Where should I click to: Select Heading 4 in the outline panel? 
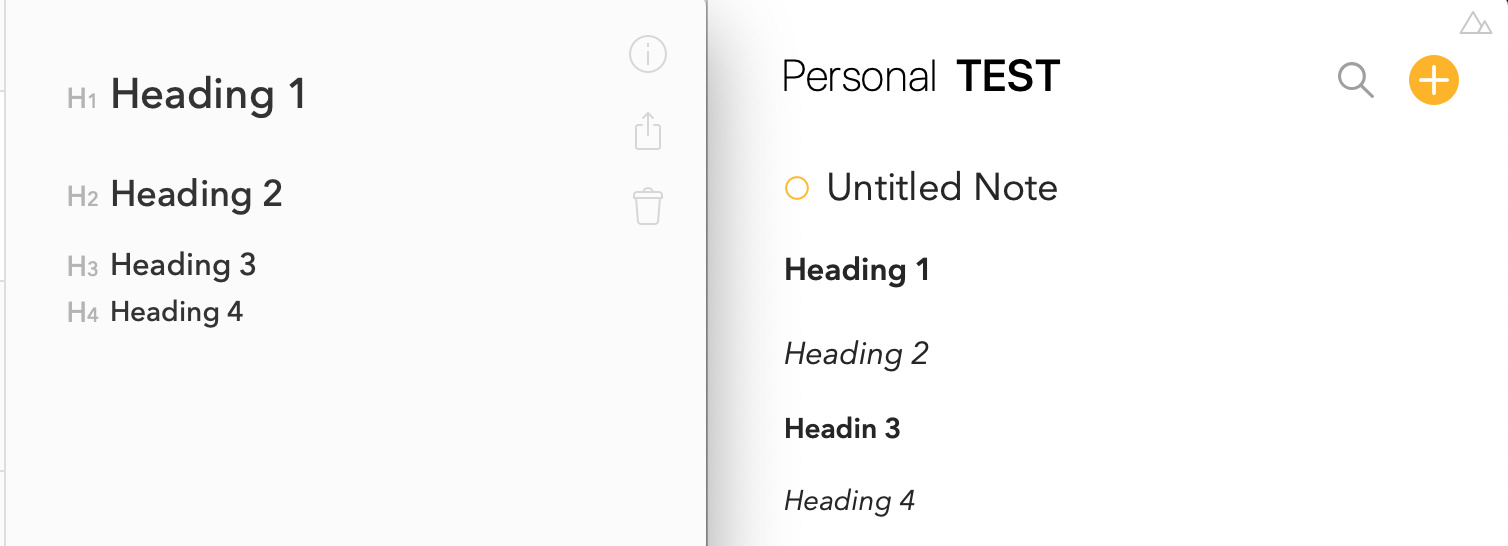(176, 312)
